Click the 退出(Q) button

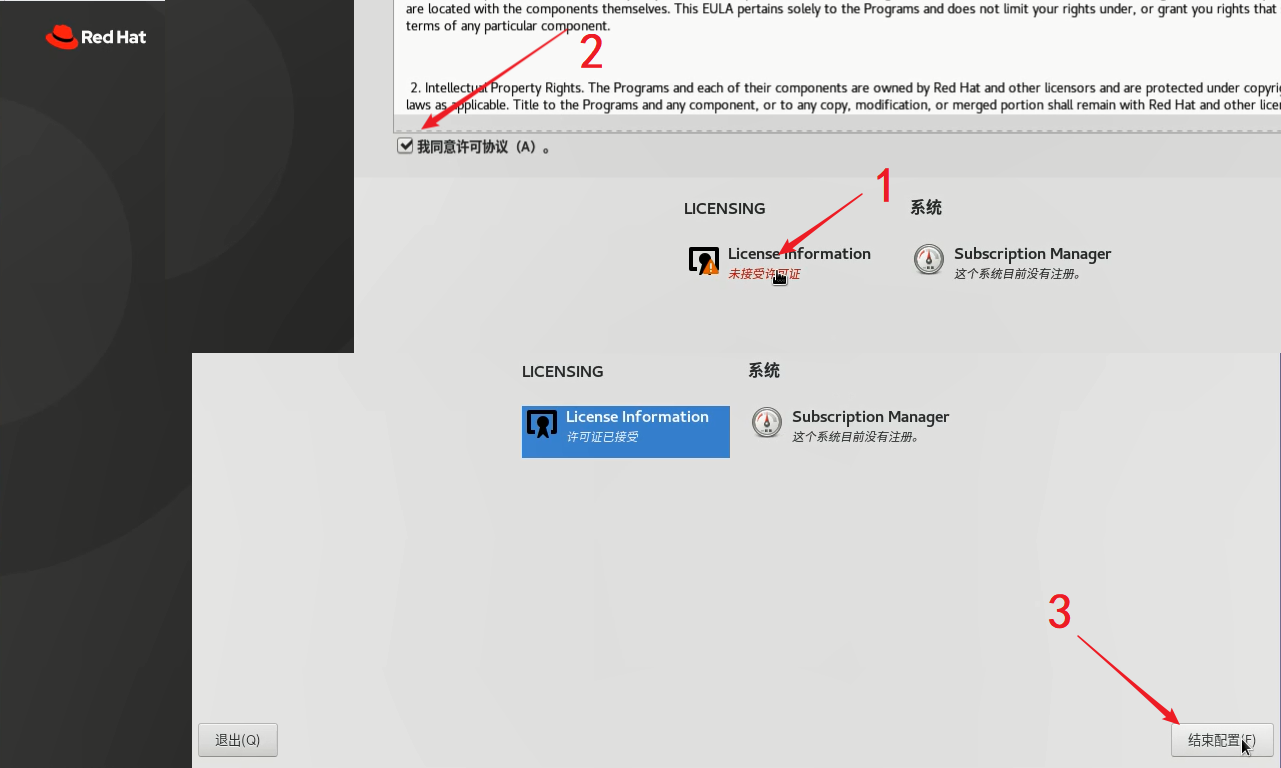[238, 740]
